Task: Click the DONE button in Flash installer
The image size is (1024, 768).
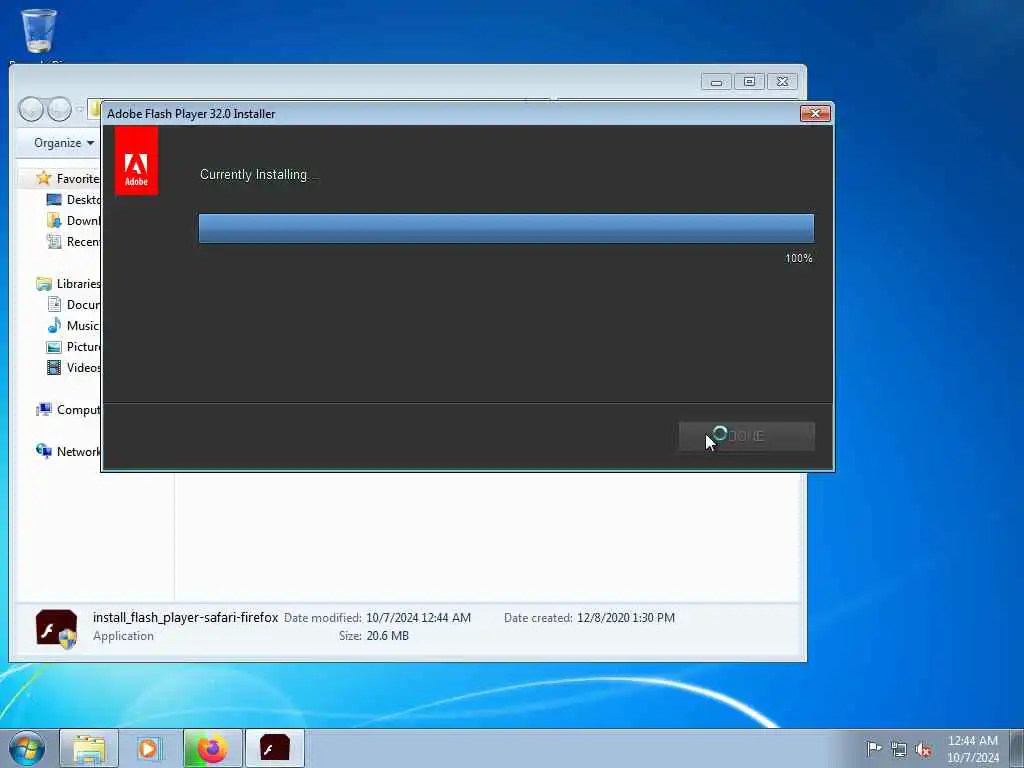Action: (746, 436)
